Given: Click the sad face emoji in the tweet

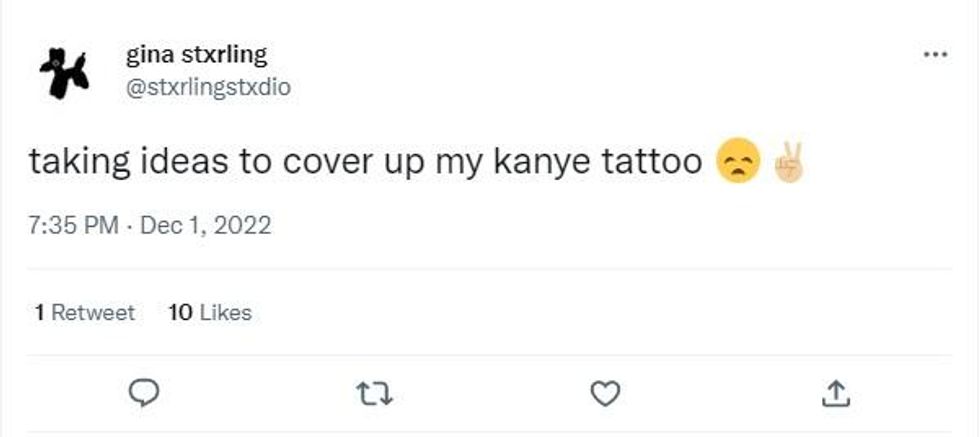Looking at the screenshot, I should (738, 163).
